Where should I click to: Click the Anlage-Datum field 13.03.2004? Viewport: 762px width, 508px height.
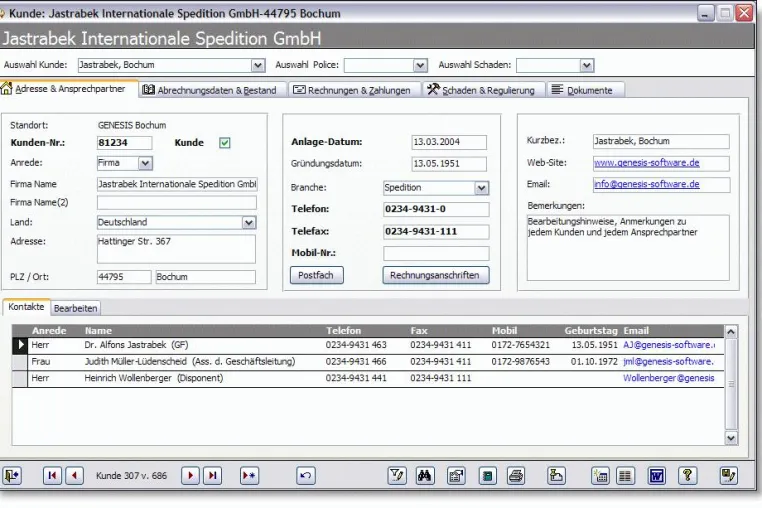point(449,142)
